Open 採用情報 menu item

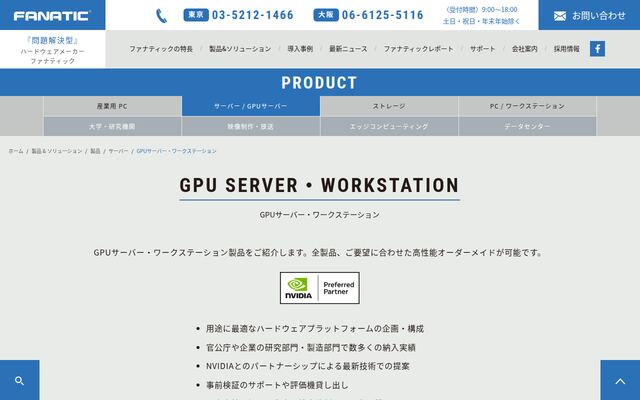click(567, 49)
